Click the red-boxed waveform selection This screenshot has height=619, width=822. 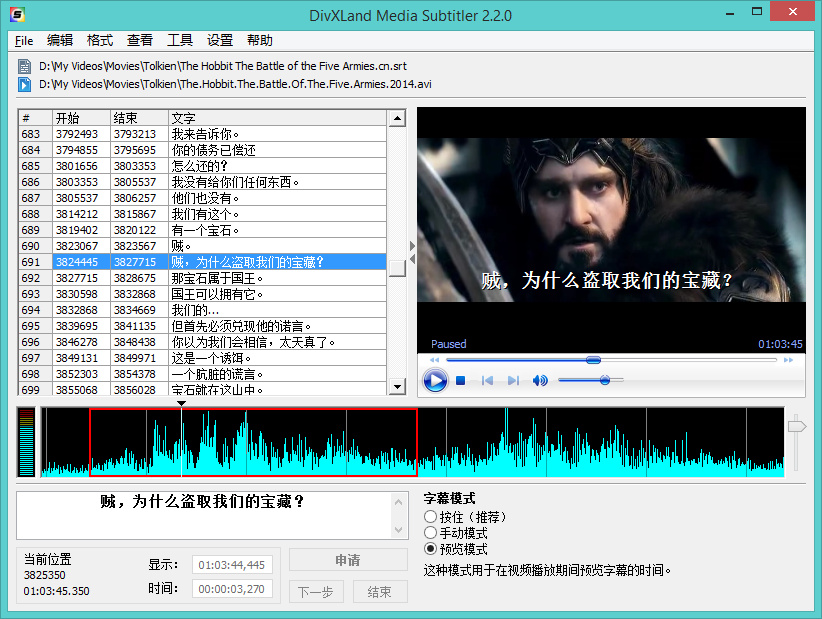pos(253,442)
